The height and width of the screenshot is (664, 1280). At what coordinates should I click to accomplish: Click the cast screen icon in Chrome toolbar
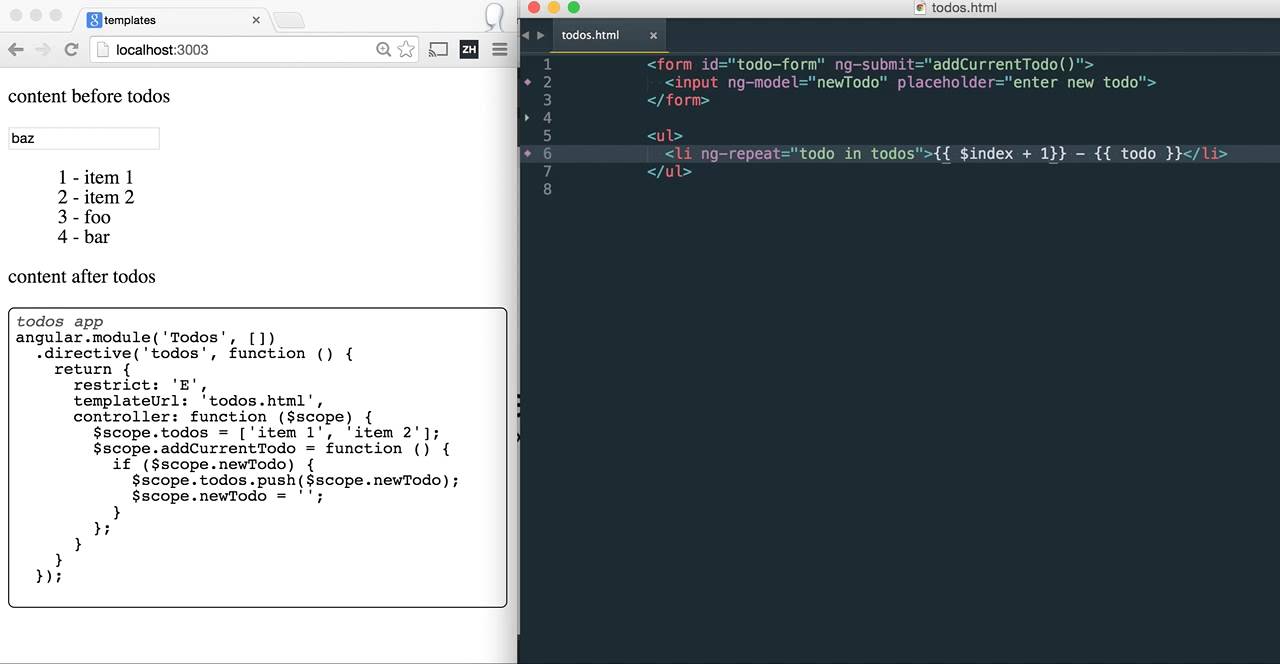(x=438, y=49)
